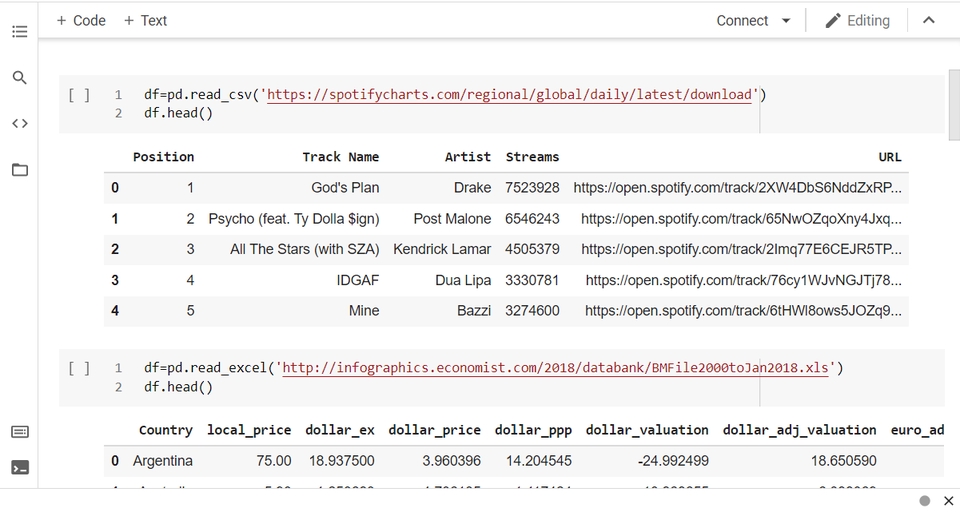Click the IDGAF track Spotify URL
Image resolution: width=960 pixels, height=512 pixels.
click(x=743, y=280)
